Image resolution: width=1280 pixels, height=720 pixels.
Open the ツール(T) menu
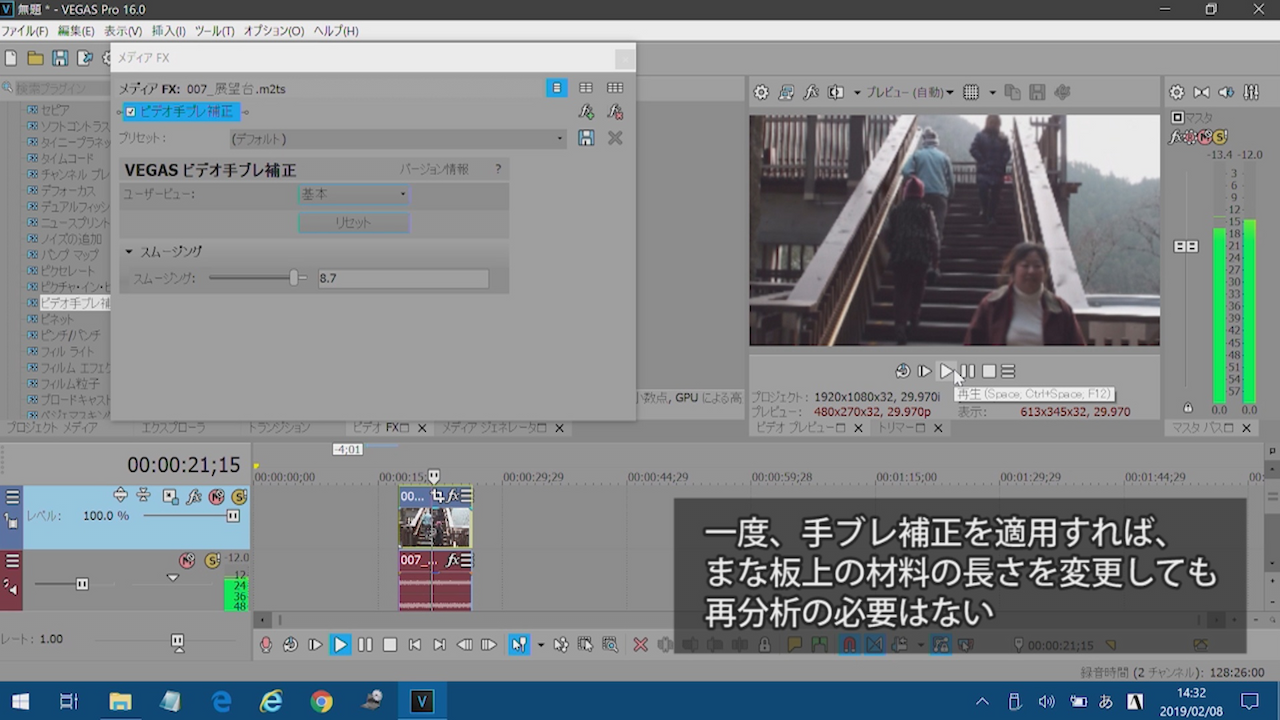point(213,31)
